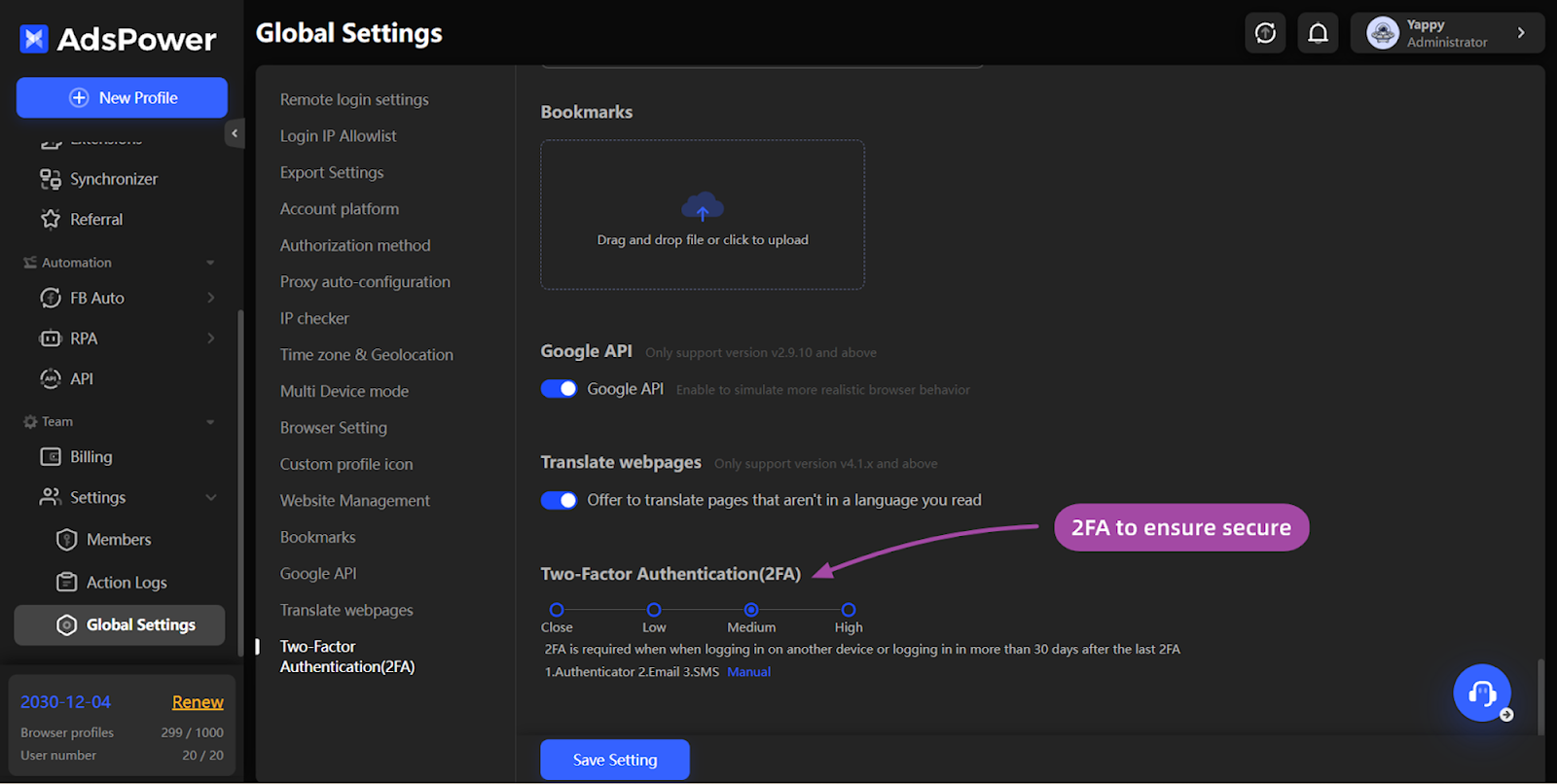Click the 299 / 1000 browser profiles count
This screenshot has height=784, width=1557.
[x=192, y=732]
